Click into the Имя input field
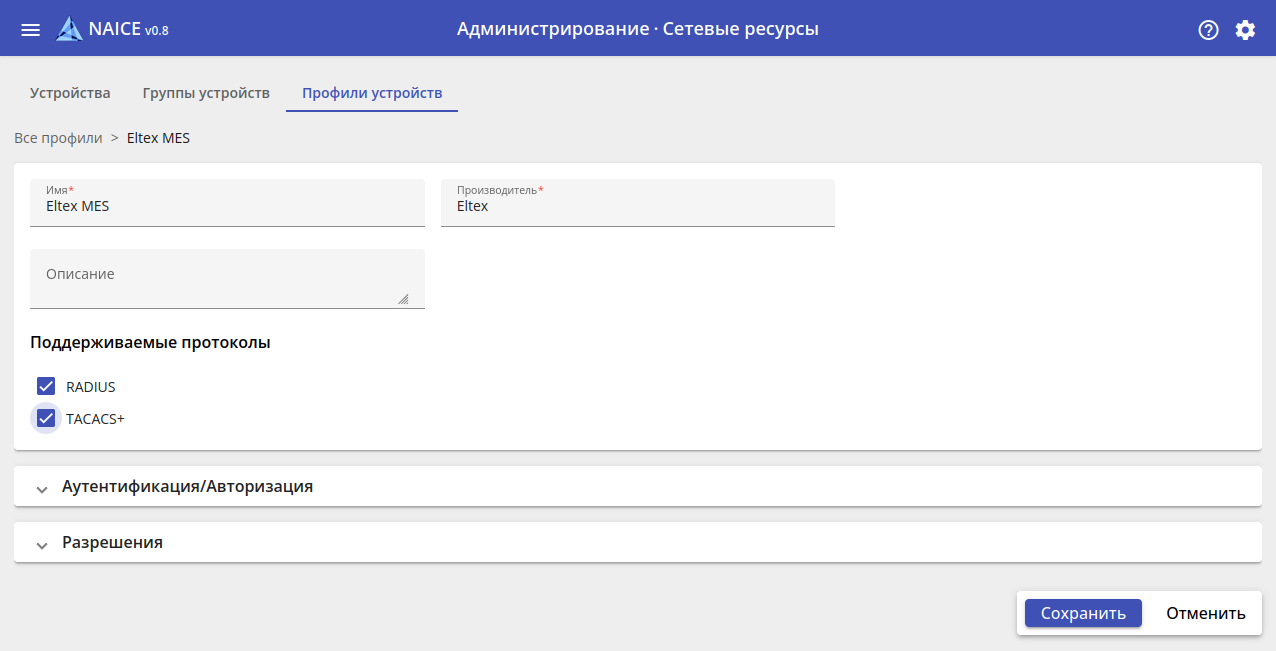The height and width of the screenshot is (651, 1276). point(227,207)
